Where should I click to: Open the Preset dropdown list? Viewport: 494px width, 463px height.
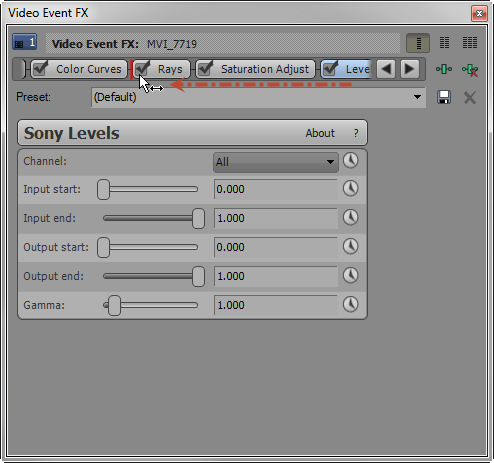[417, 97]
